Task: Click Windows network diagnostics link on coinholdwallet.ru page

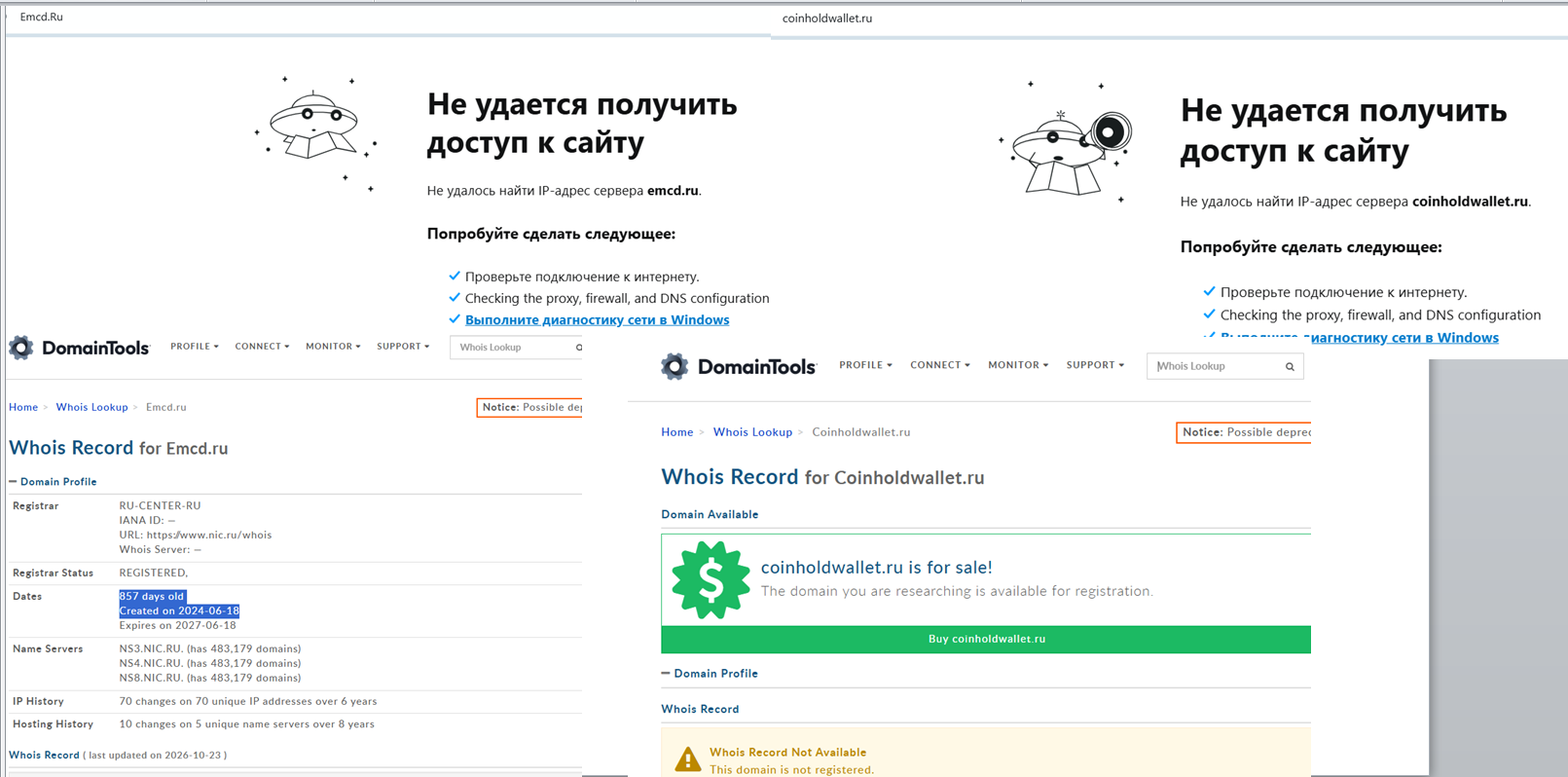Action: point(1360,337)
